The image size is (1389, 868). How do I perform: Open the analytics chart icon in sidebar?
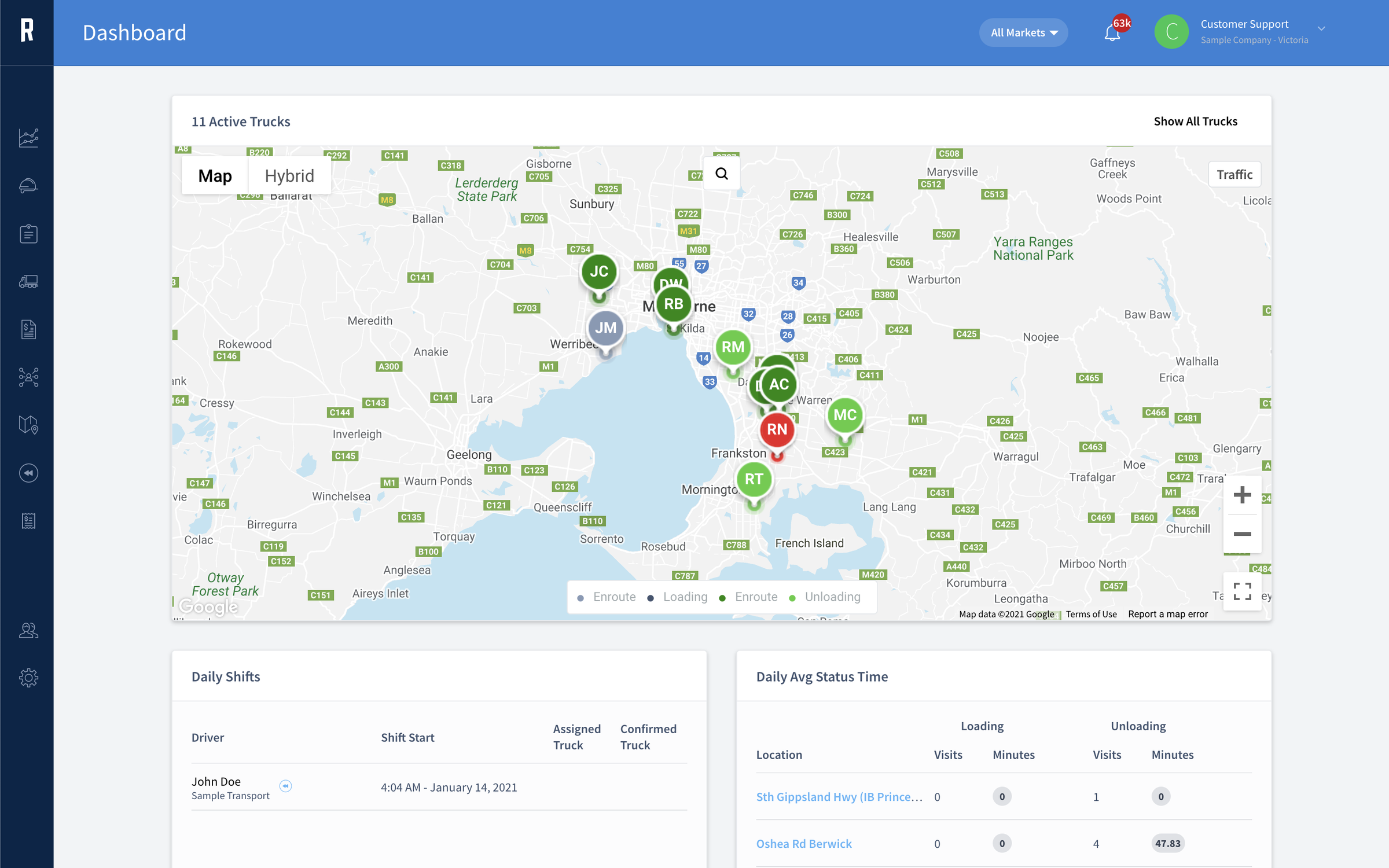pos(28,138)
